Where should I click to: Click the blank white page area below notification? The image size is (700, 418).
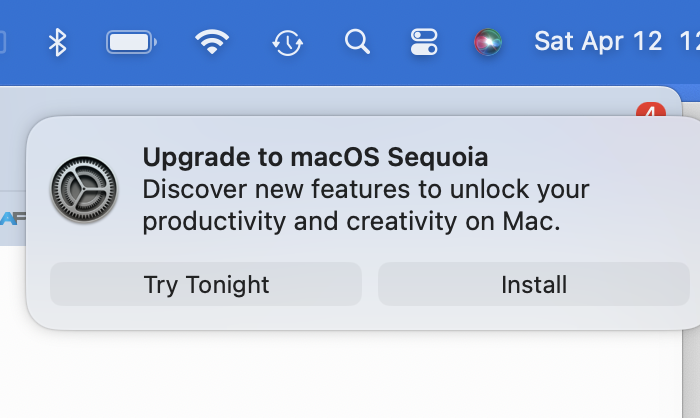[339, 375]
